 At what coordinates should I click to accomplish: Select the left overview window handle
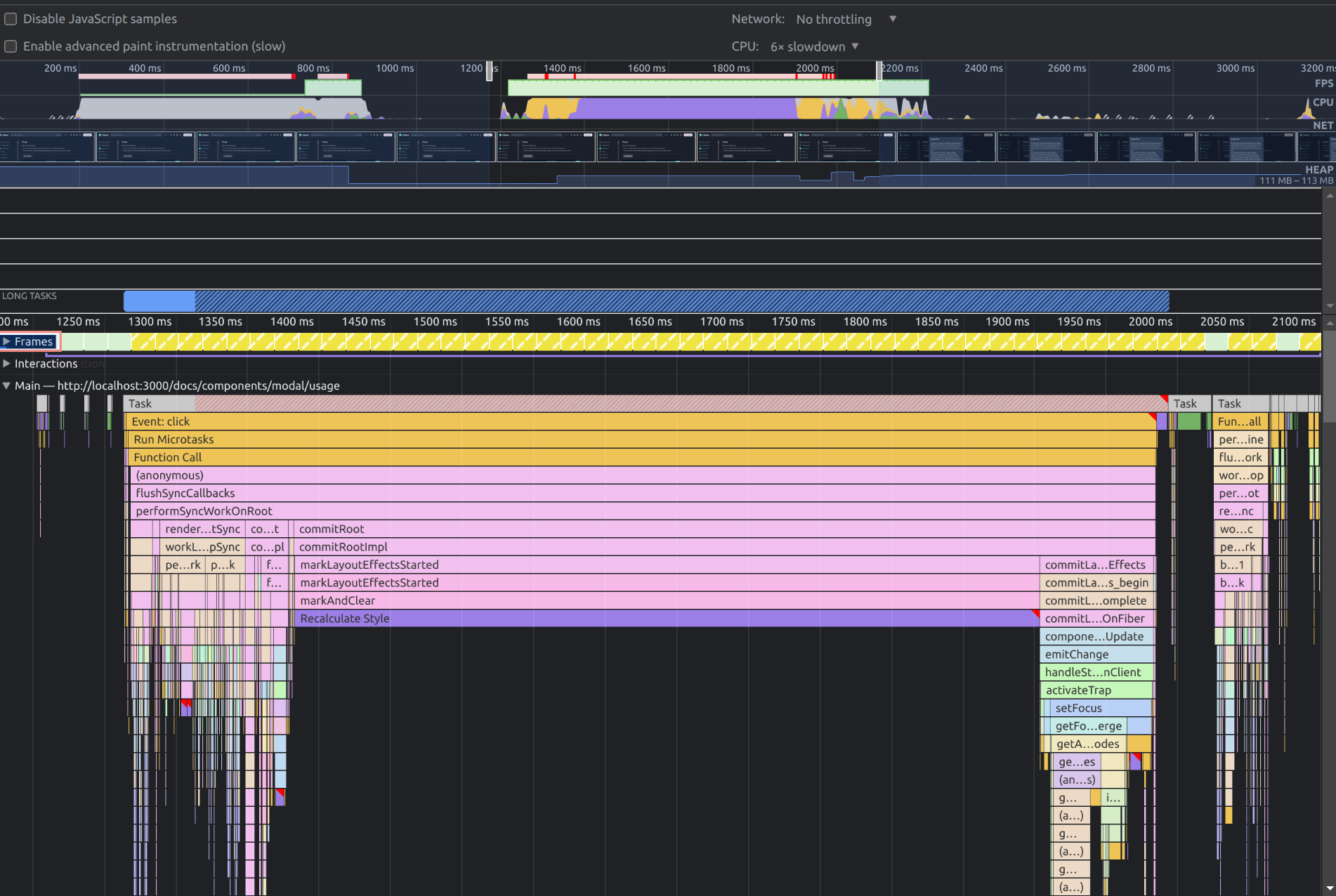point(490,70)
